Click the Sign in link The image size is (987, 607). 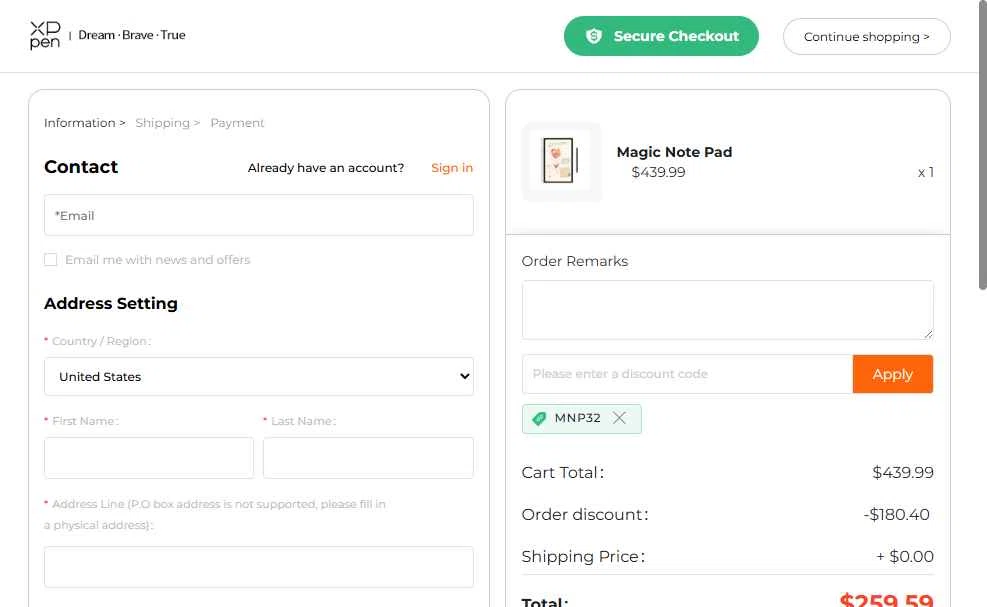coord(452,167)
